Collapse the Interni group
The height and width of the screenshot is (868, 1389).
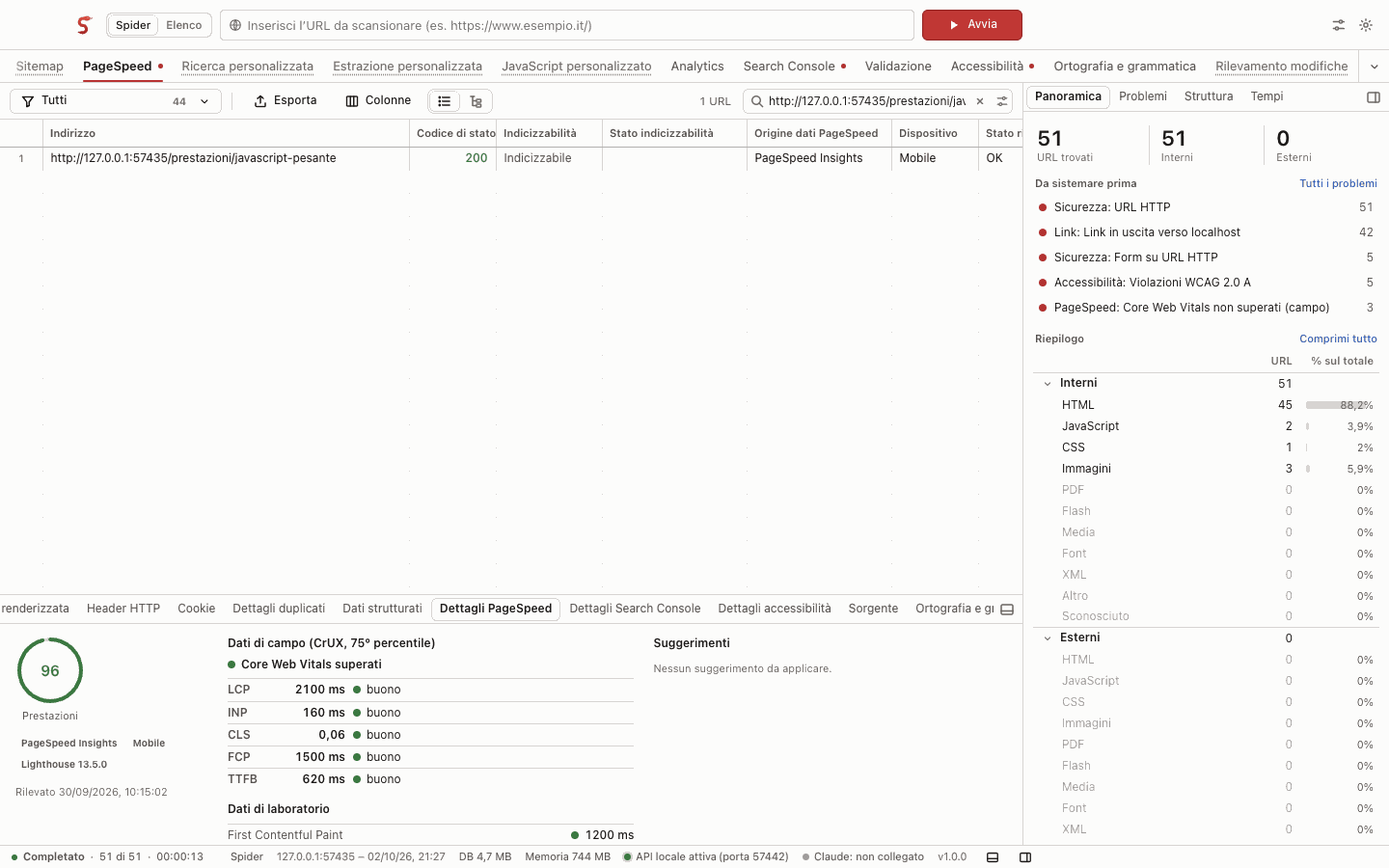1048,384
